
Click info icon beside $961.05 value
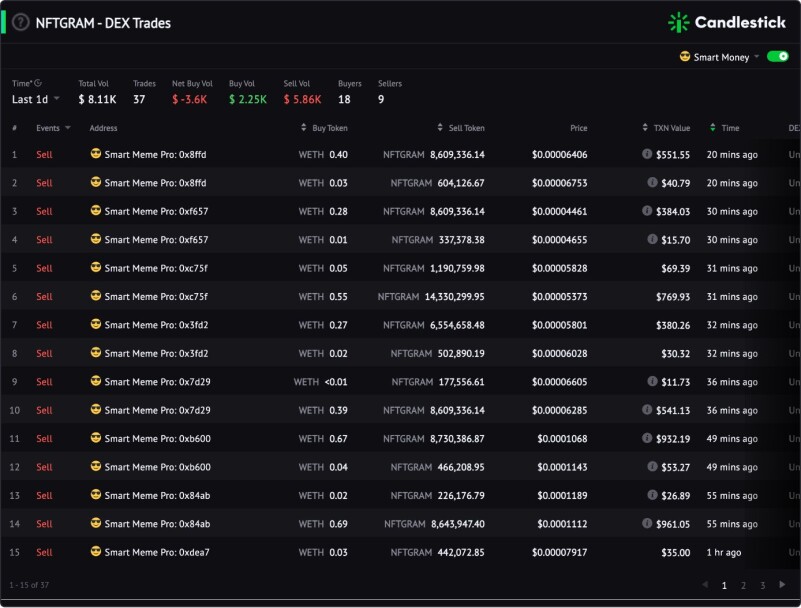(x=647, y=523)
